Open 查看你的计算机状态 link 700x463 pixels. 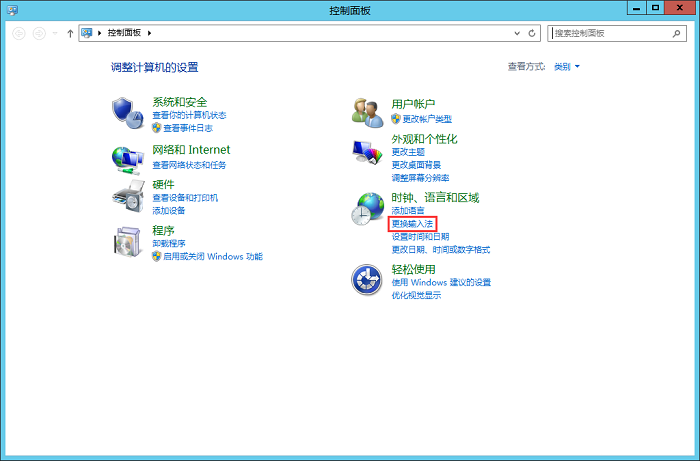click(189, 115)
